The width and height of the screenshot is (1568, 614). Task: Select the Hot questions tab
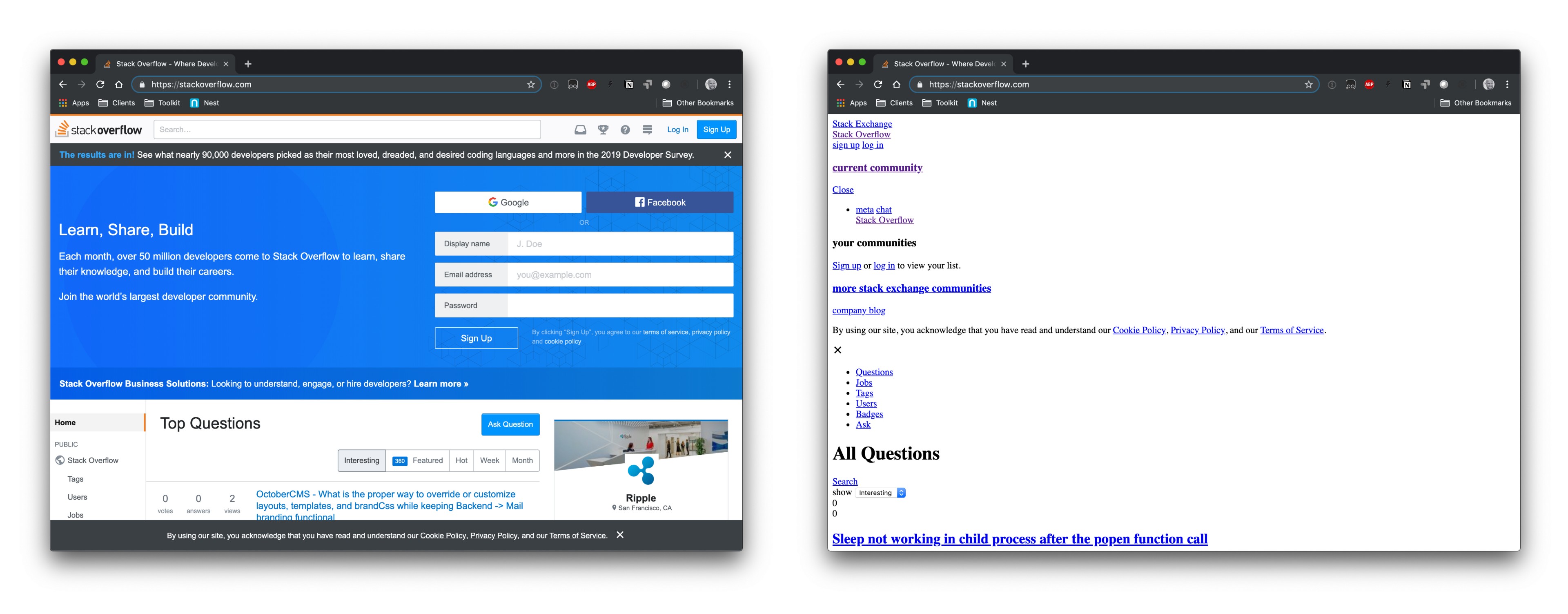pyautogui.click(x=462, y=460)
